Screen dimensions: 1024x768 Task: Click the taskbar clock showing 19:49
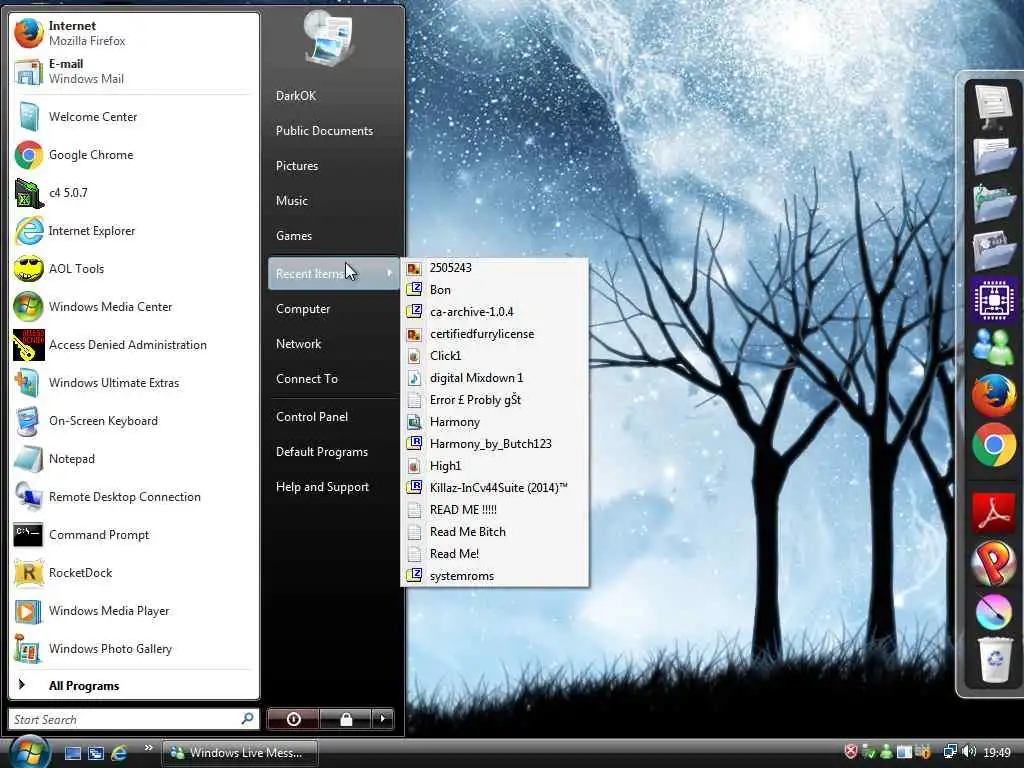tap(997, 753)
